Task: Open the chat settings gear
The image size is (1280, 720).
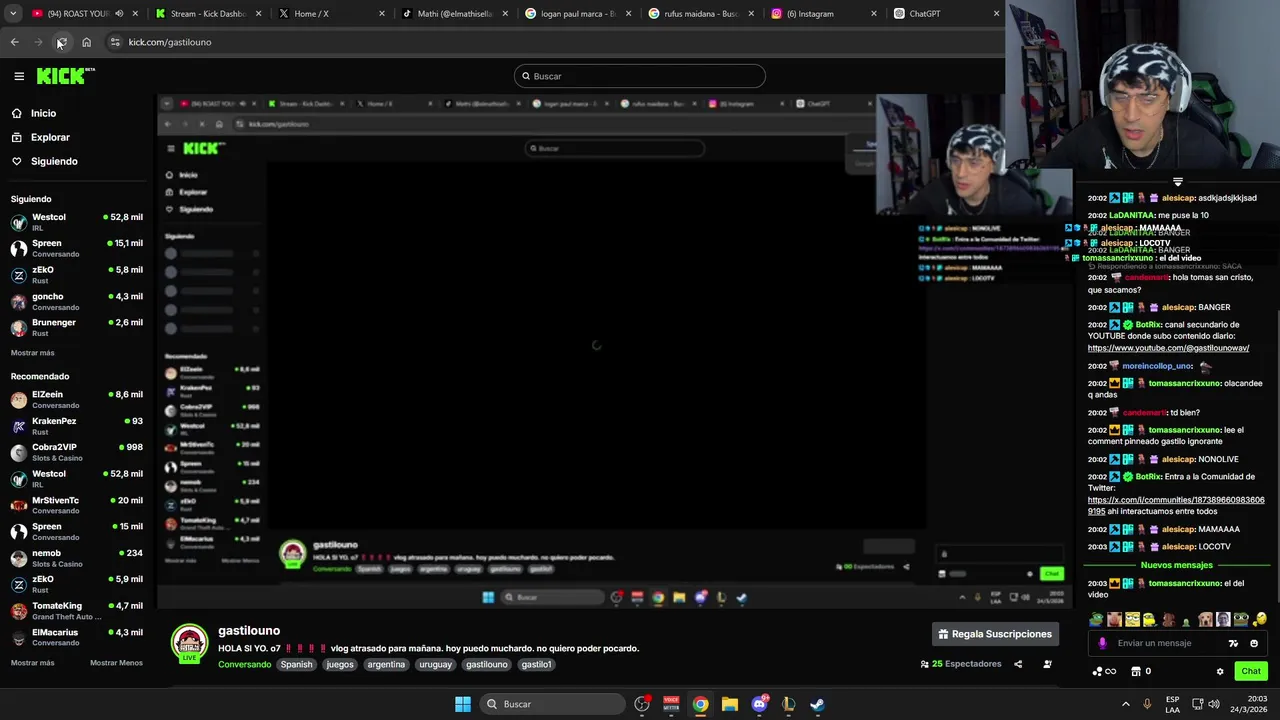Action: click(1220, 671)
